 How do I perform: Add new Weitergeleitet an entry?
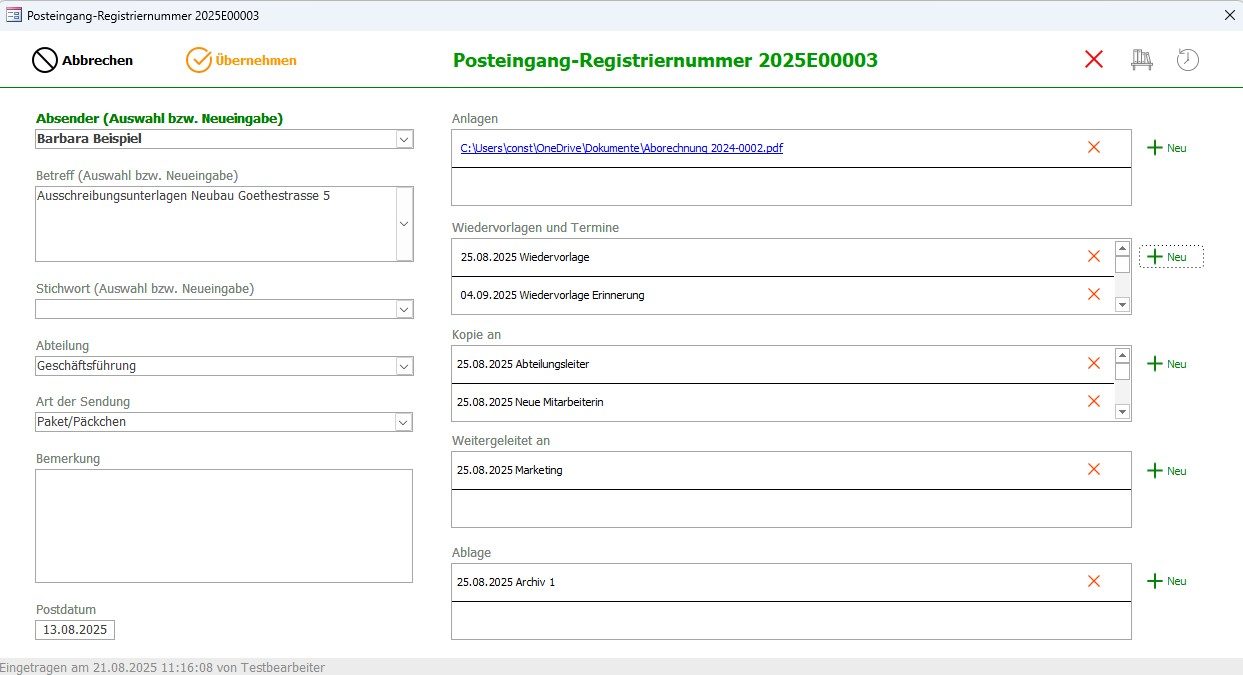click(x=1166, y=471)
